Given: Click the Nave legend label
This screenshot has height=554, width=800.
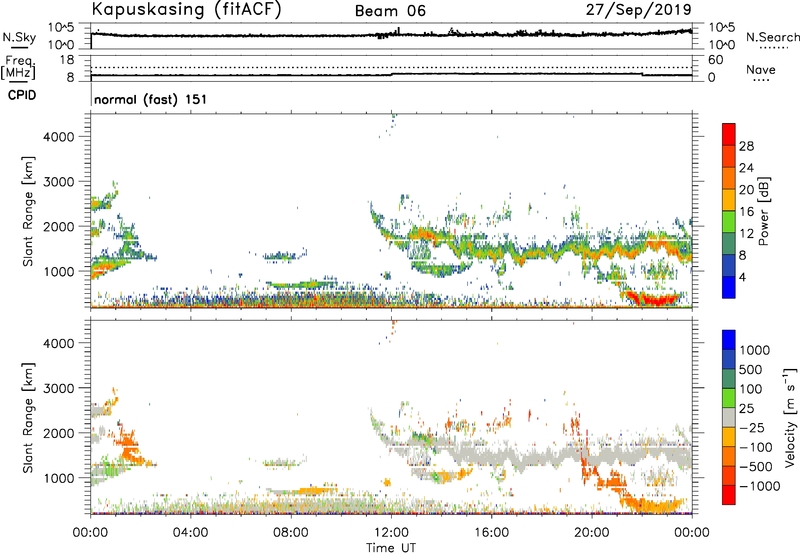Looking at the screenshot, I should click(x=761, y=69).
